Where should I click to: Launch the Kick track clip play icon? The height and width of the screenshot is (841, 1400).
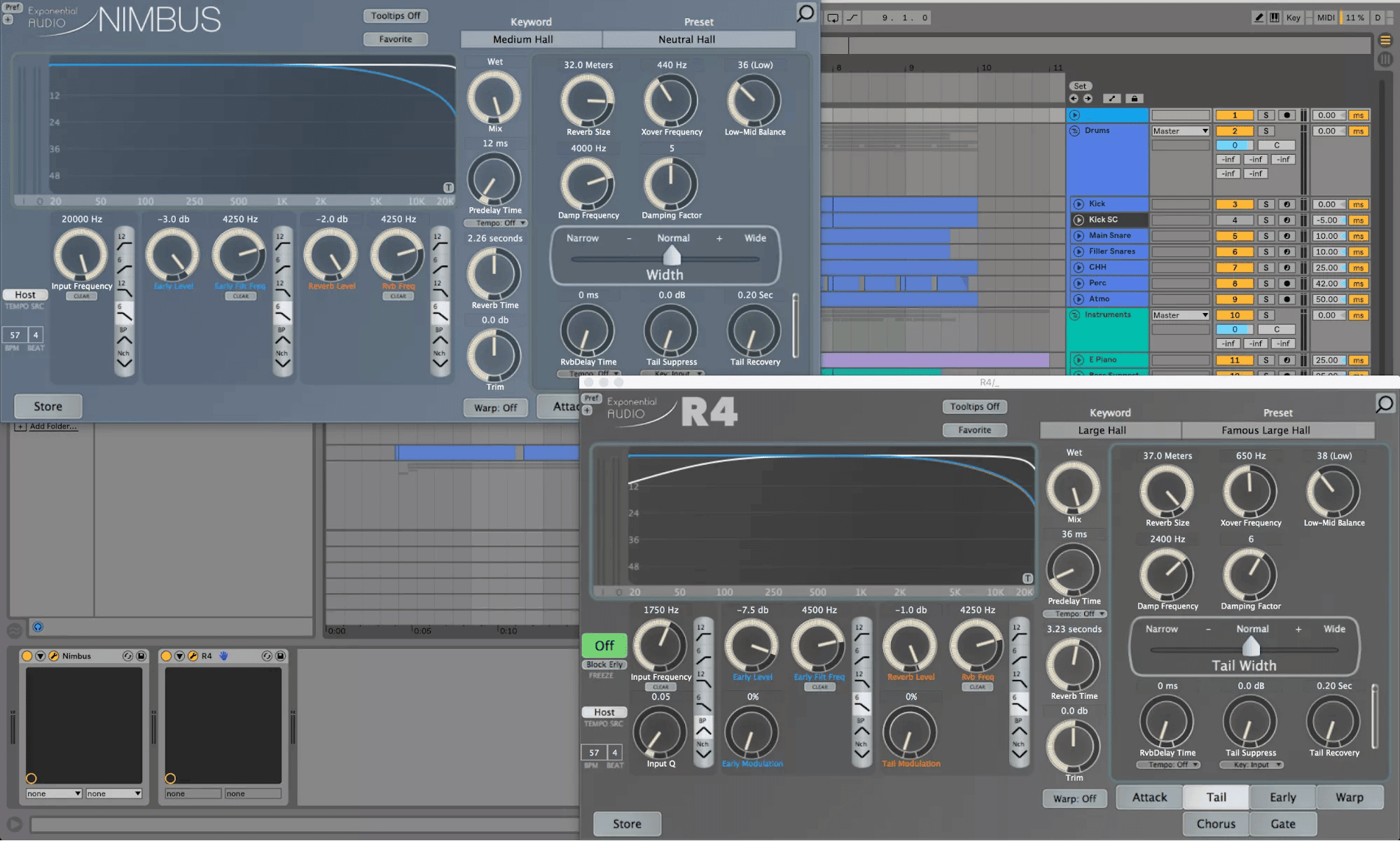pyautogui.click(x=1079, y=204)
